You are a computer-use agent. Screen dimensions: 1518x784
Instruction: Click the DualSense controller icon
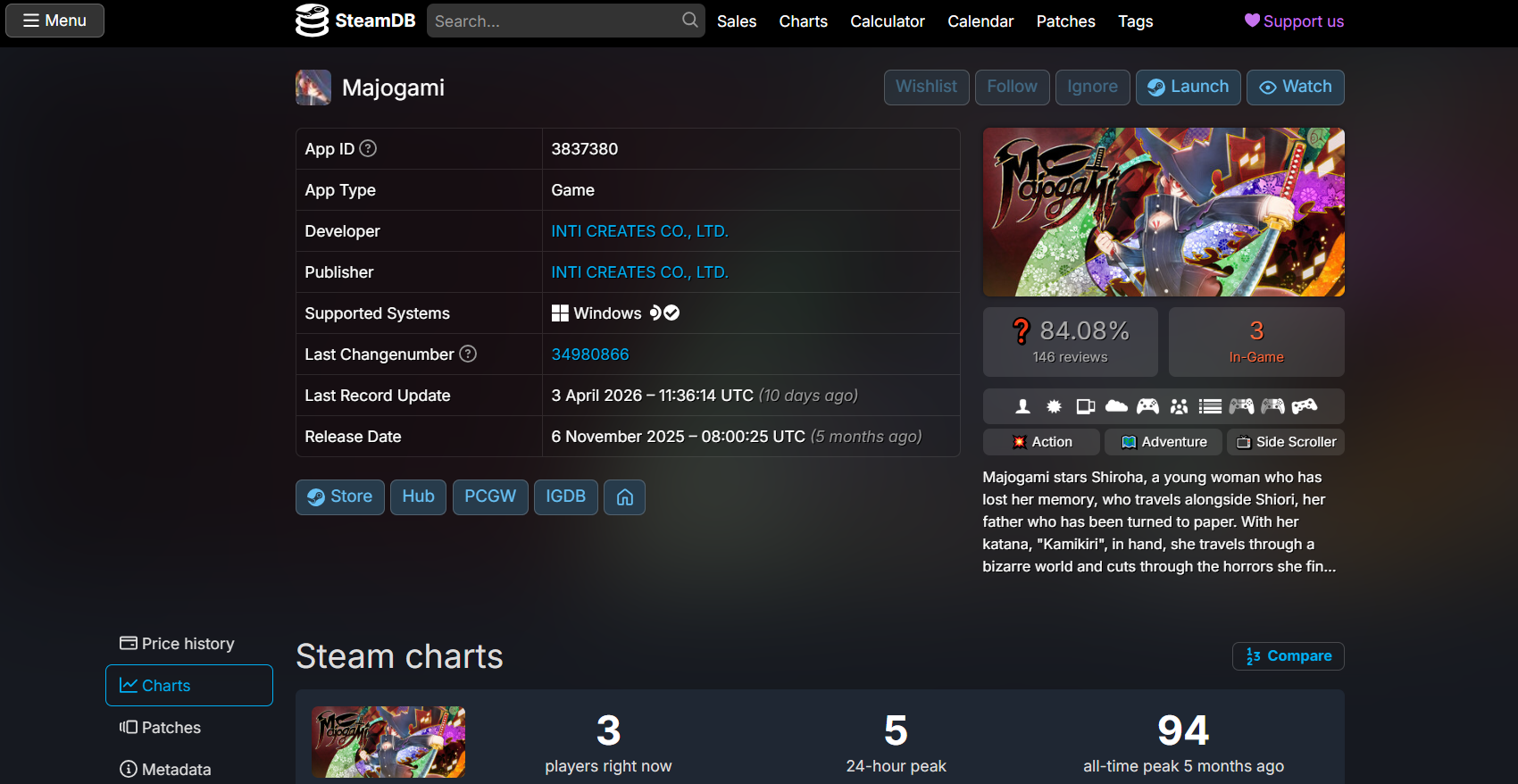(x=1273, y=406)
